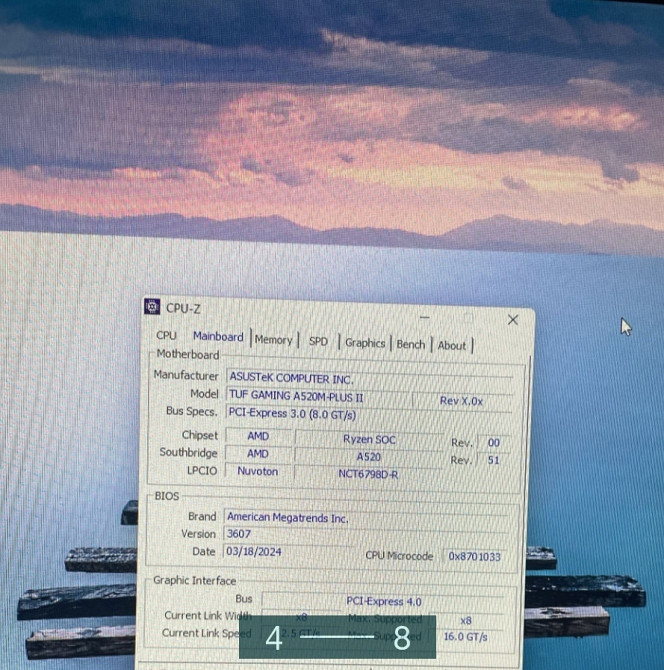
Task: Open the Graphics tab
Action: 365,343
